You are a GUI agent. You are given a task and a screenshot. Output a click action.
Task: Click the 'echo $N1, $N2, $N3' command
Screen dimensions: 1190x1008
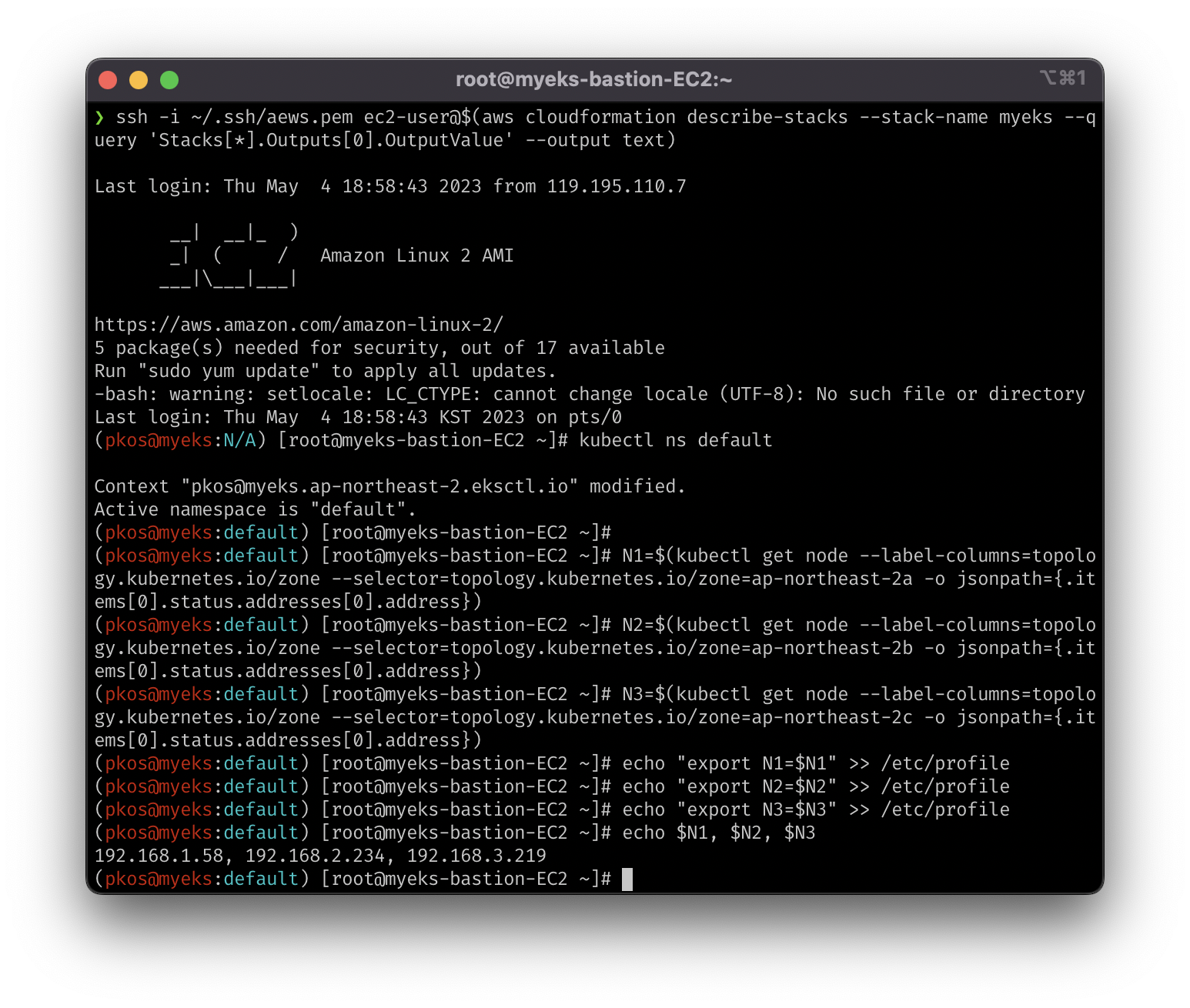pos(719,833)
